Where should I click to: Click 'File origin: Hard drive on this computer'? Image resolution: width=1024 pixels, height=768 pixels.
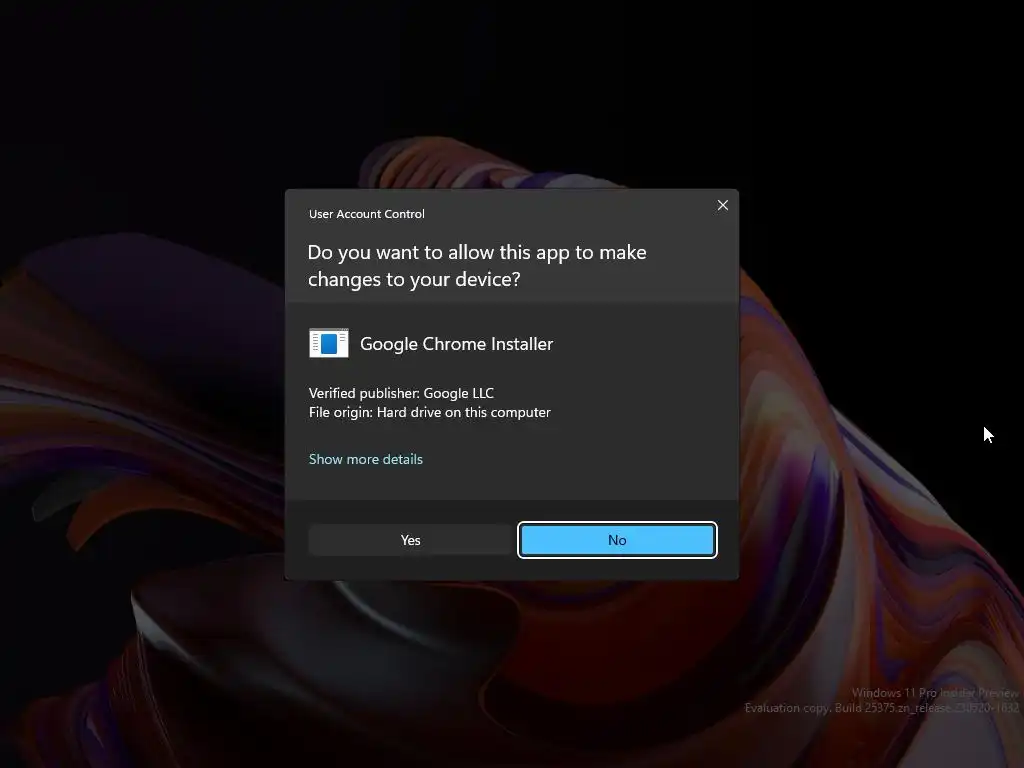coord(430,413)
